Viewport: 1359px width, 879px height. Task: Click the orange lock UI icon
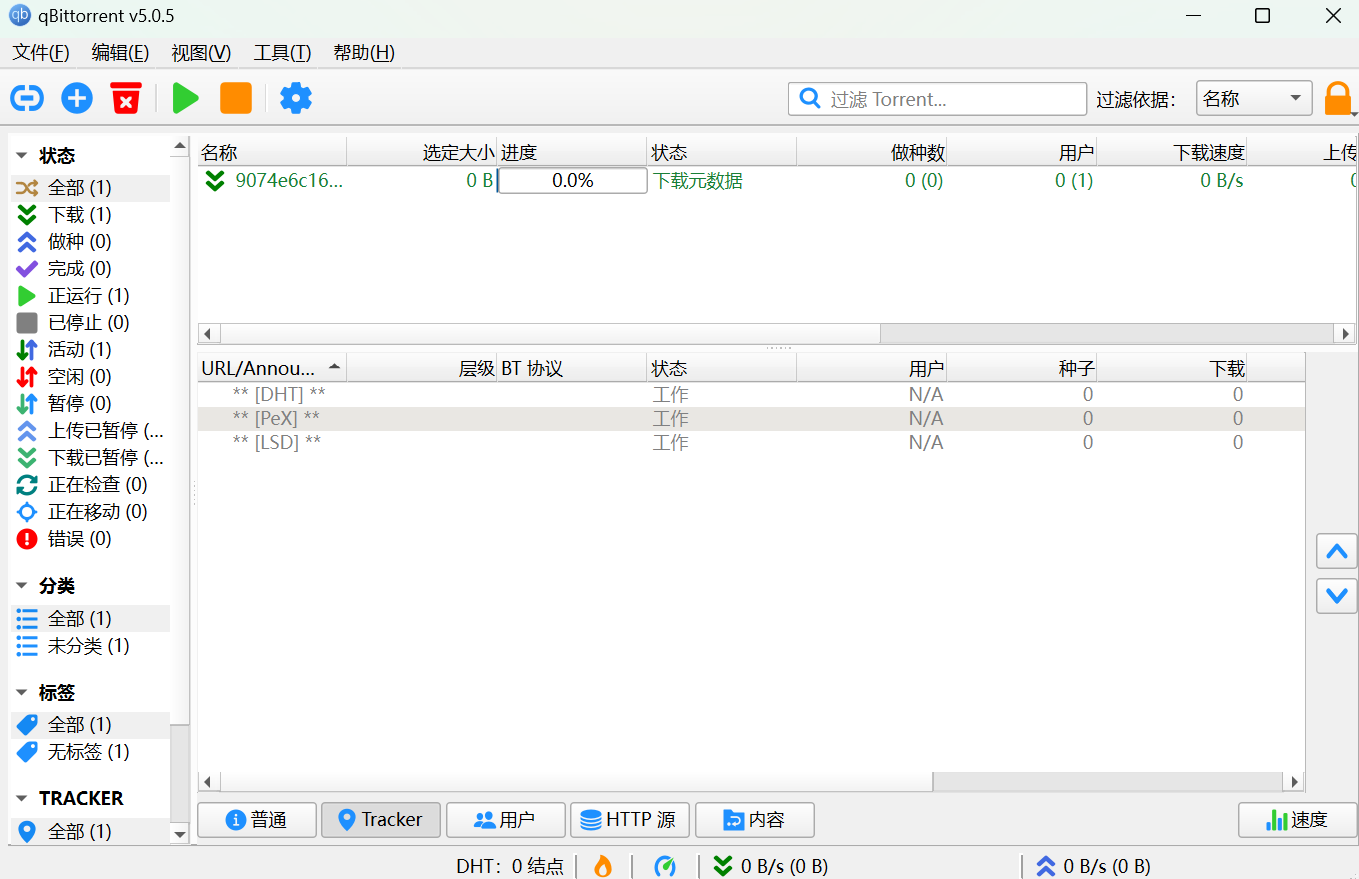tap(1337, 99)
